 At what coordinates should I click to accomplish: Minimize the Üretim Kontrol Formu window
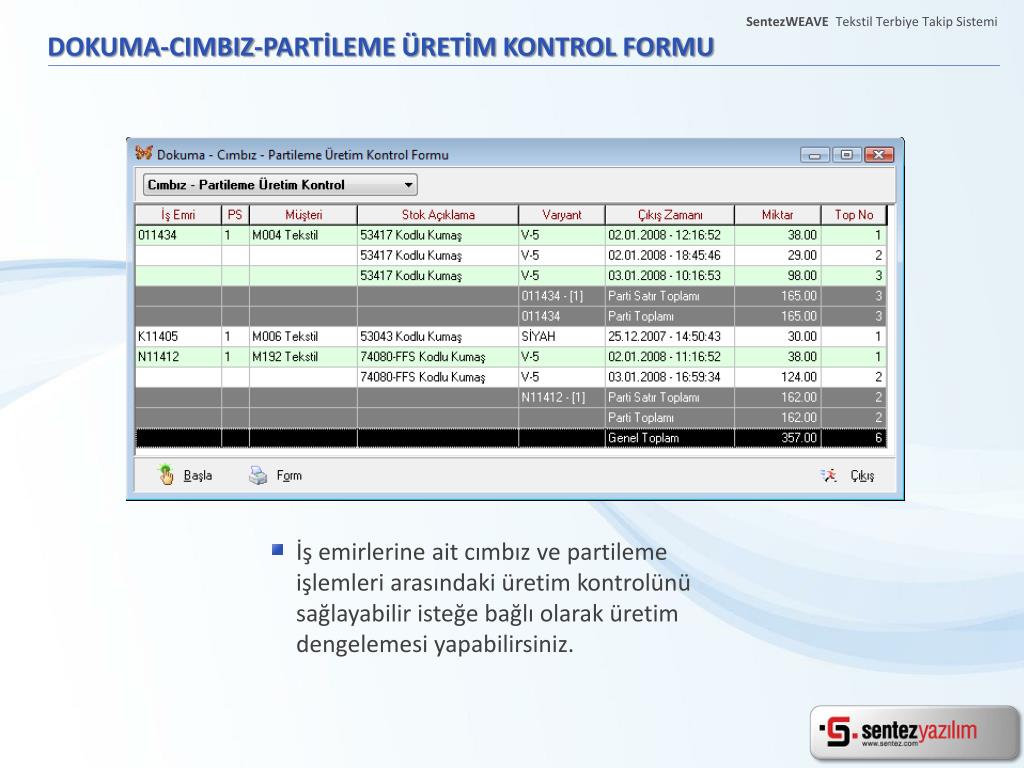[x=814, y=155]
